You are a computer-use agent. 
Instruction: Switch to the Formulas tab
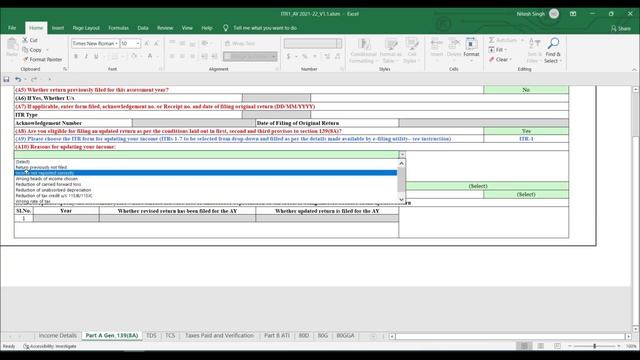pyautogui.click(x=118, y=28)
